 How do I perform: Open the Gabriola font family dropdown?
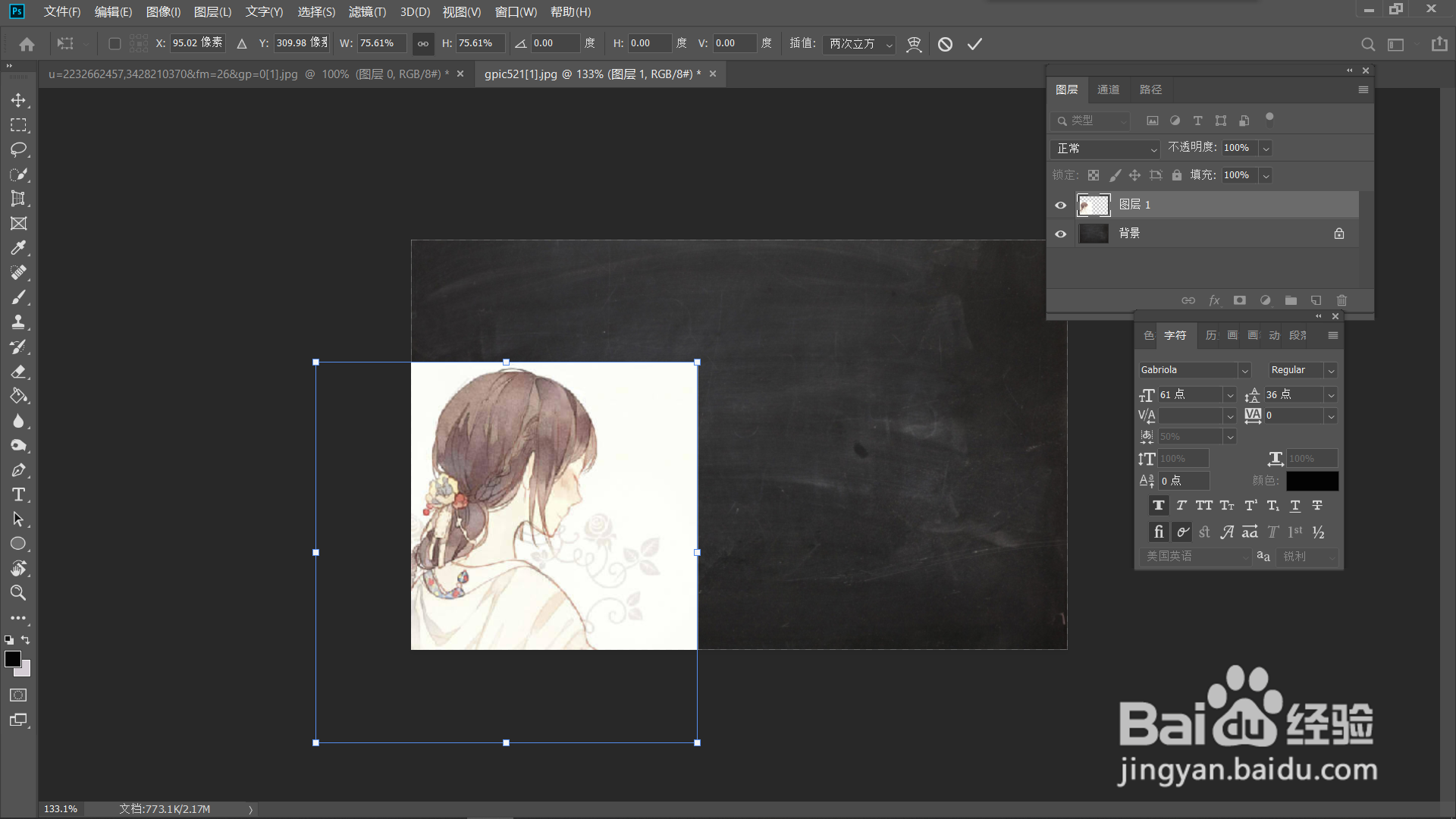pyautogui.click(x=1194, y=370)
